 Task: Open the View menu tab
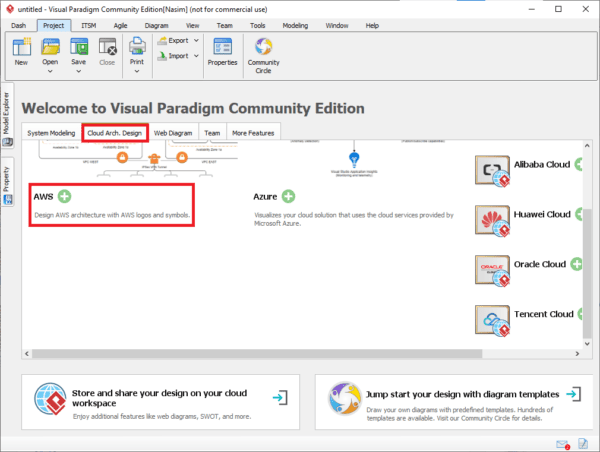pyautogui.click(x=192, y=26)
